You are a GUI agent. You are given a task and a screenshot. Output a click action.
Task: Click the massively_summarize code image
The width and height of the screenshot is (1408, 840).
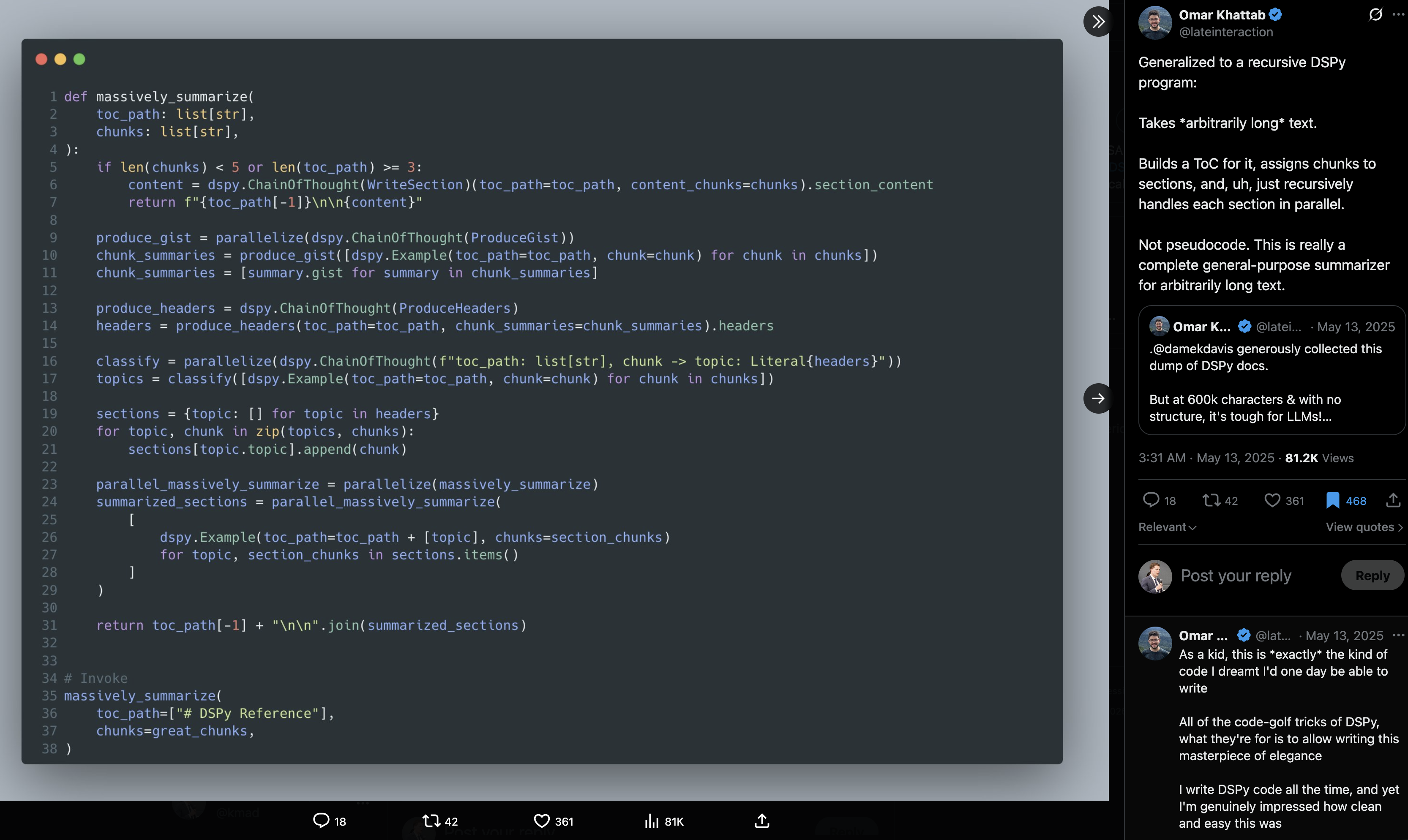tap(542, 401)
